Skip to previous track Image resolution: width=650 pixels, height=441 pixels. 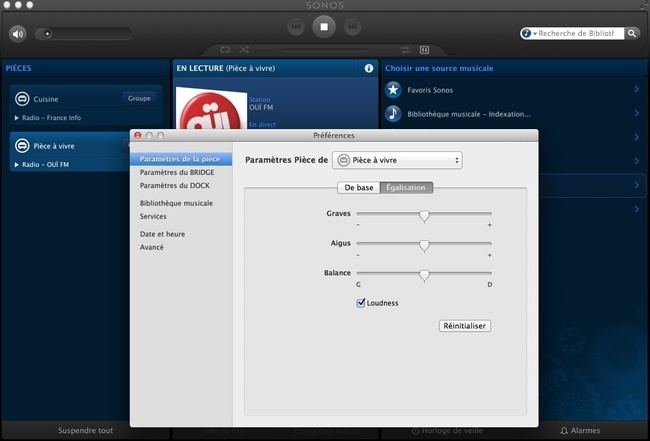(296, 27)
